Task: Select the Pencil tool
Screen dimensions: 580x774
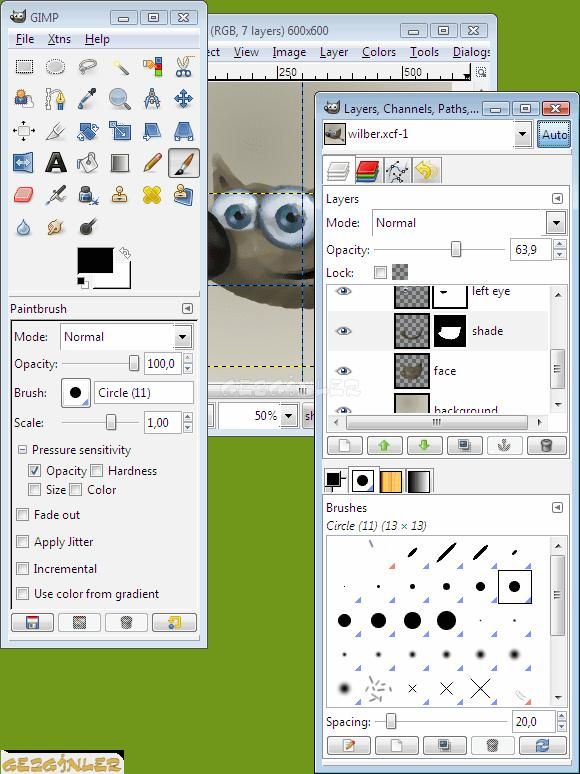Action: point(152,163)
